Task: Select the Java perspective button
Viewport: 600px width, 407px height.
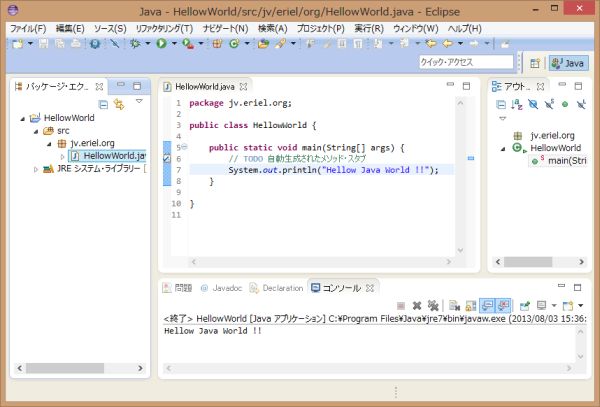Action: 569,63
